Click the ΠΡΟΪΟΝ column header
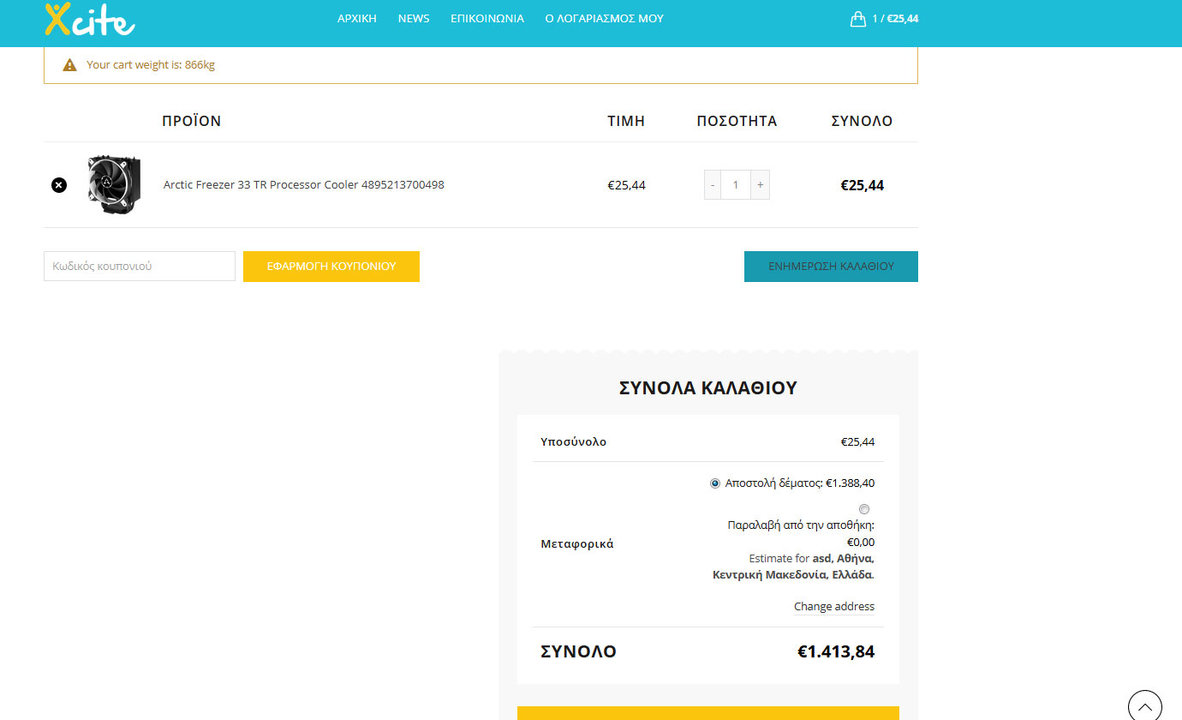 [x=191, y=121]
